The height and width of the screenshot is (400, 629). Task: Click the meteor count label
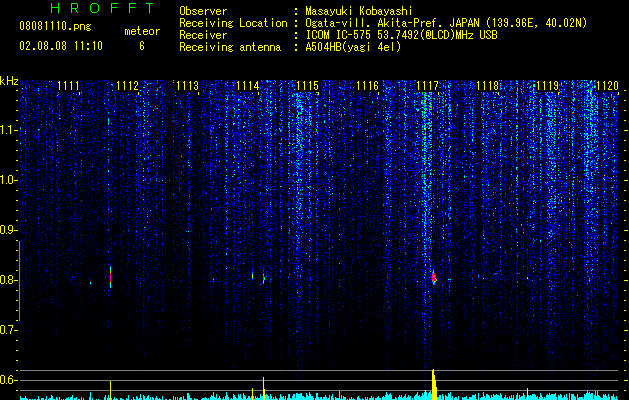[x=142, y=31]
